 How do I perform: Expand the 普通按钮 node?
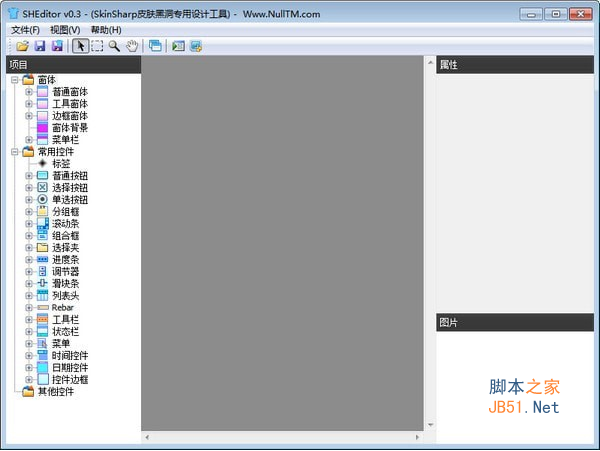tap(29, 176)
